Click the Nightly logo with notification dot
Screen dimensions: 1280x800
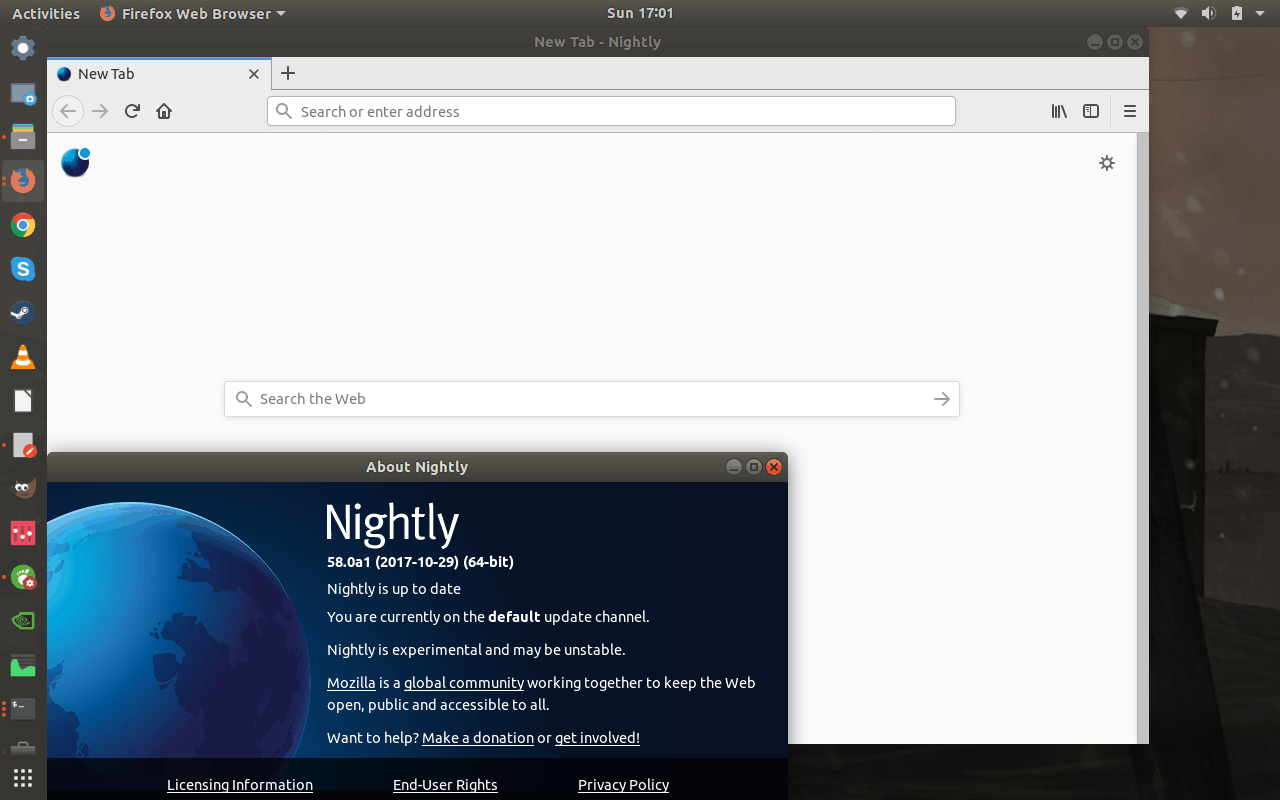tap(76, 162)
